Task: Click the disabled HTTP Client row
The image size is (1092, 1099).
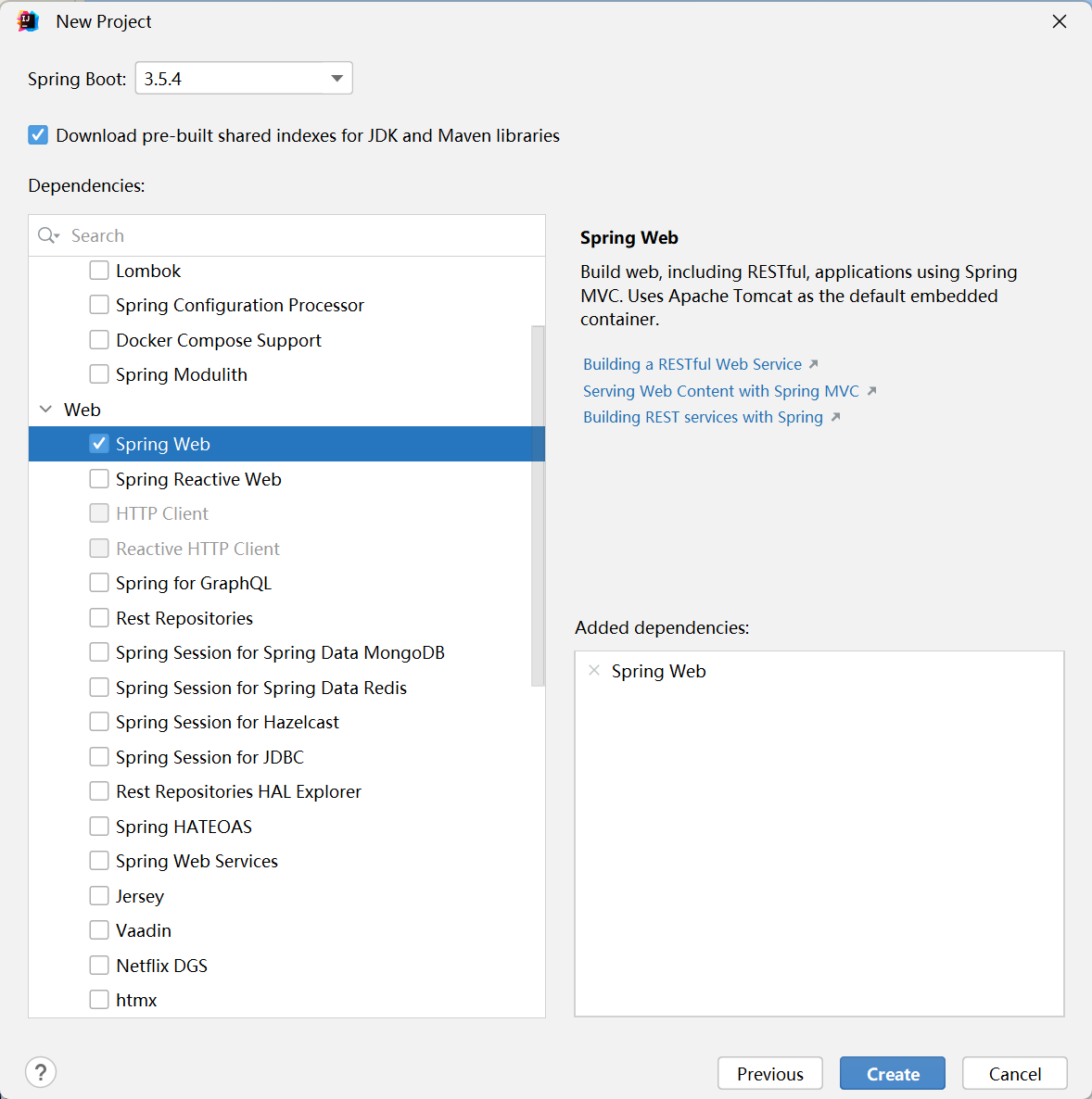Action: point(286,513)
